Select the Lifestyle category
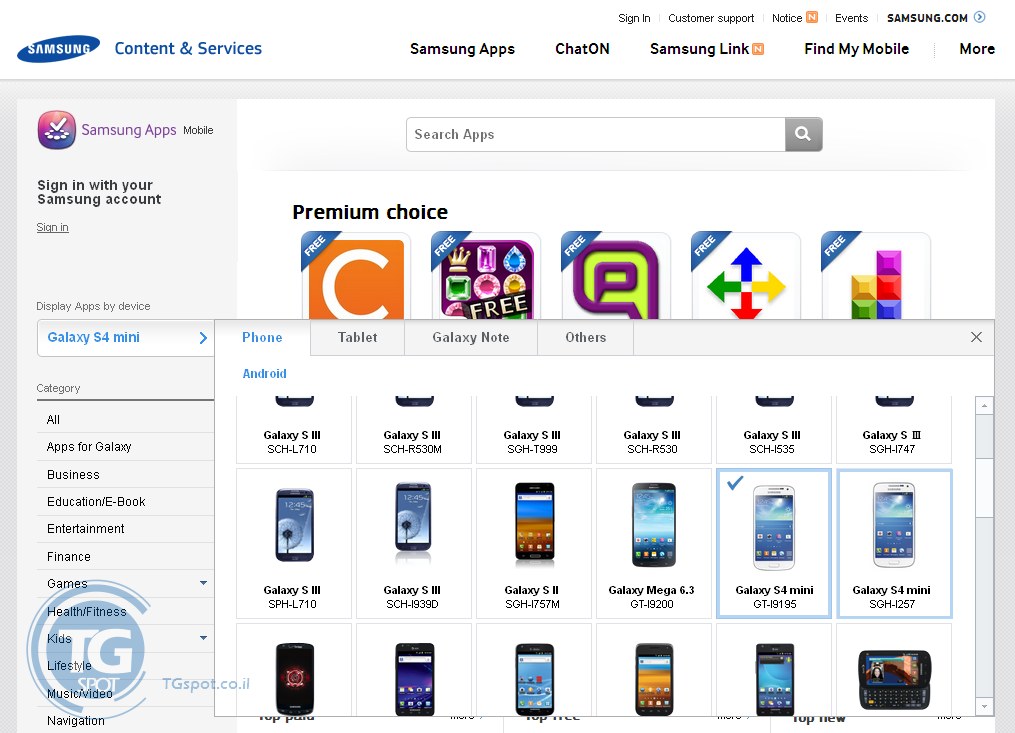 (125, 666)
